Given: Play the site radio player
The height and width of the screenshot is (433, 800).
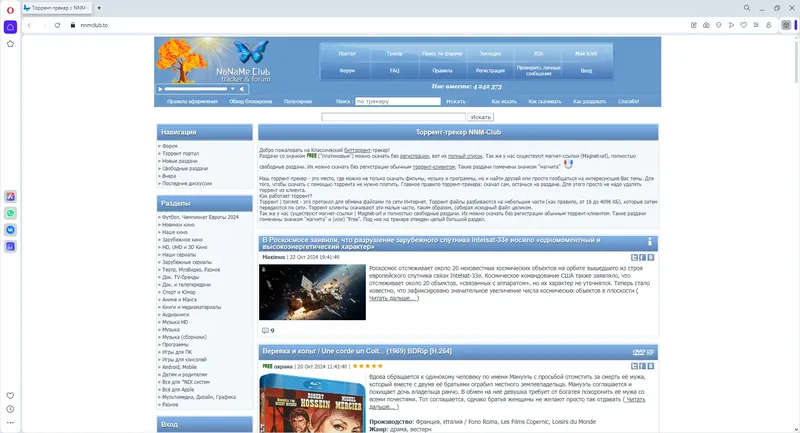Looking at the screenshot, I should [160, 89].
